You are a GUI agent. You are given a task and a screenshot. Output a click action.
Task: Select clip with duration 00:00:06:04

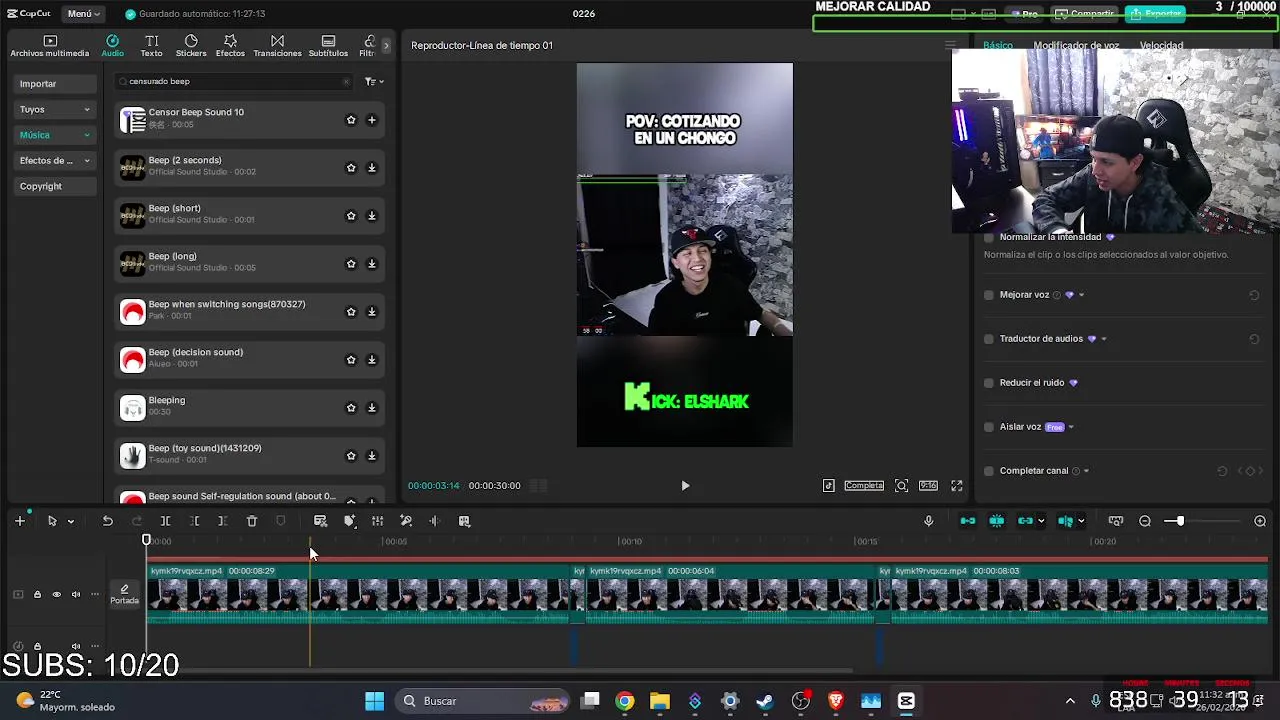pos(729,594)
